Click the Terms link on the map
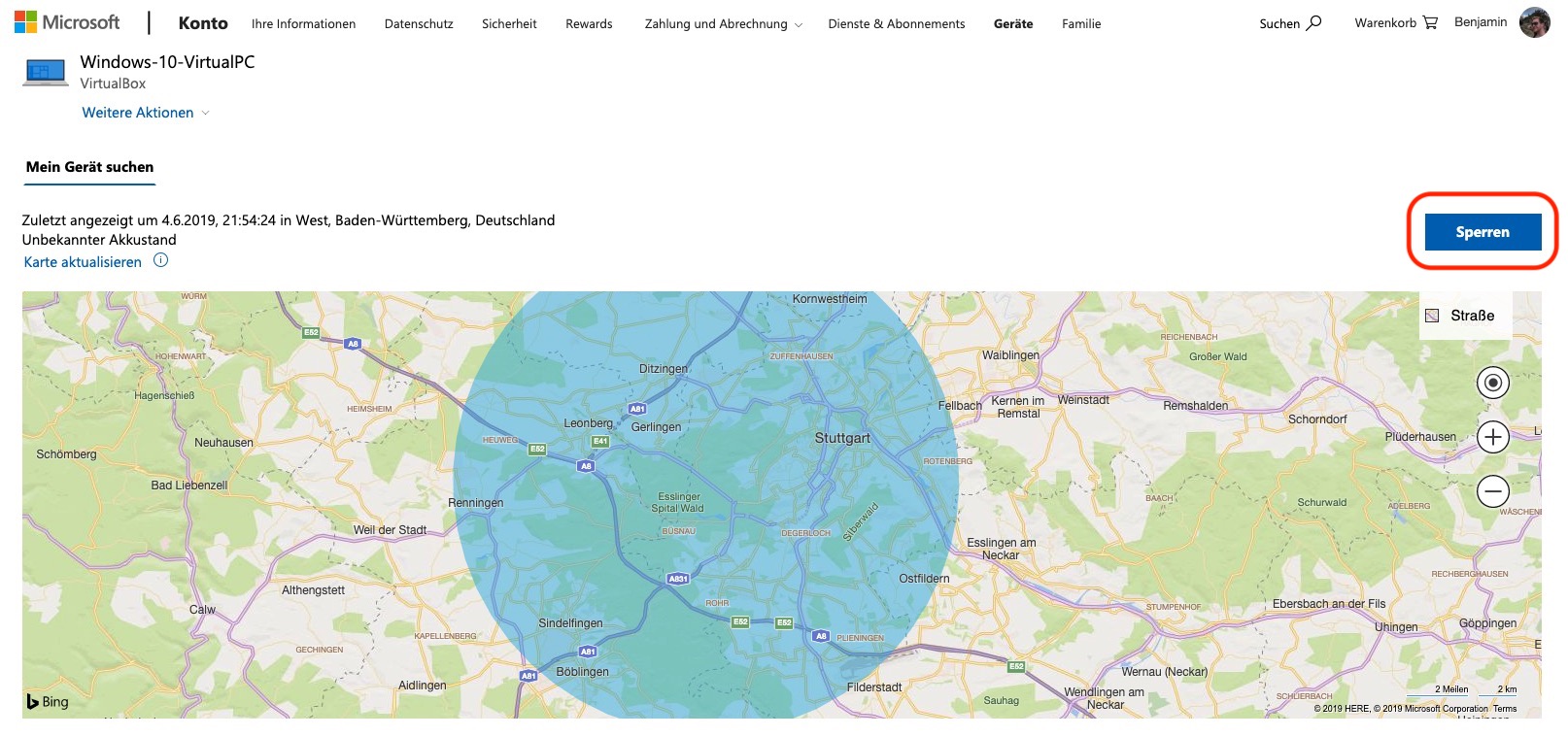Screen dimensions: 1568x737 point(1504,709)
